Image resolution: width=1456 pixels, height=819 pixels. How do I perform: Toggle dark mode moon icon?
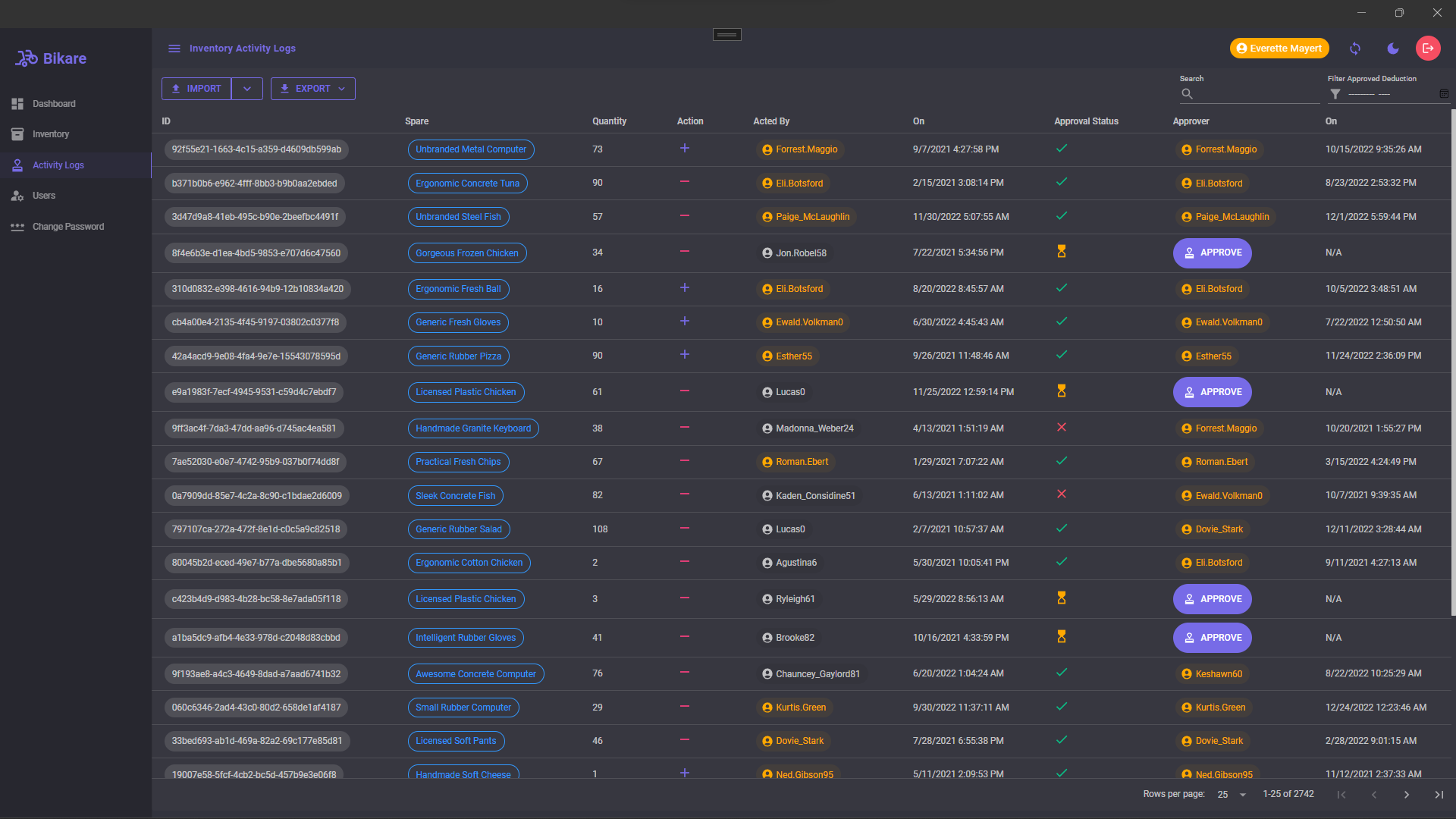pos(1393,49)
